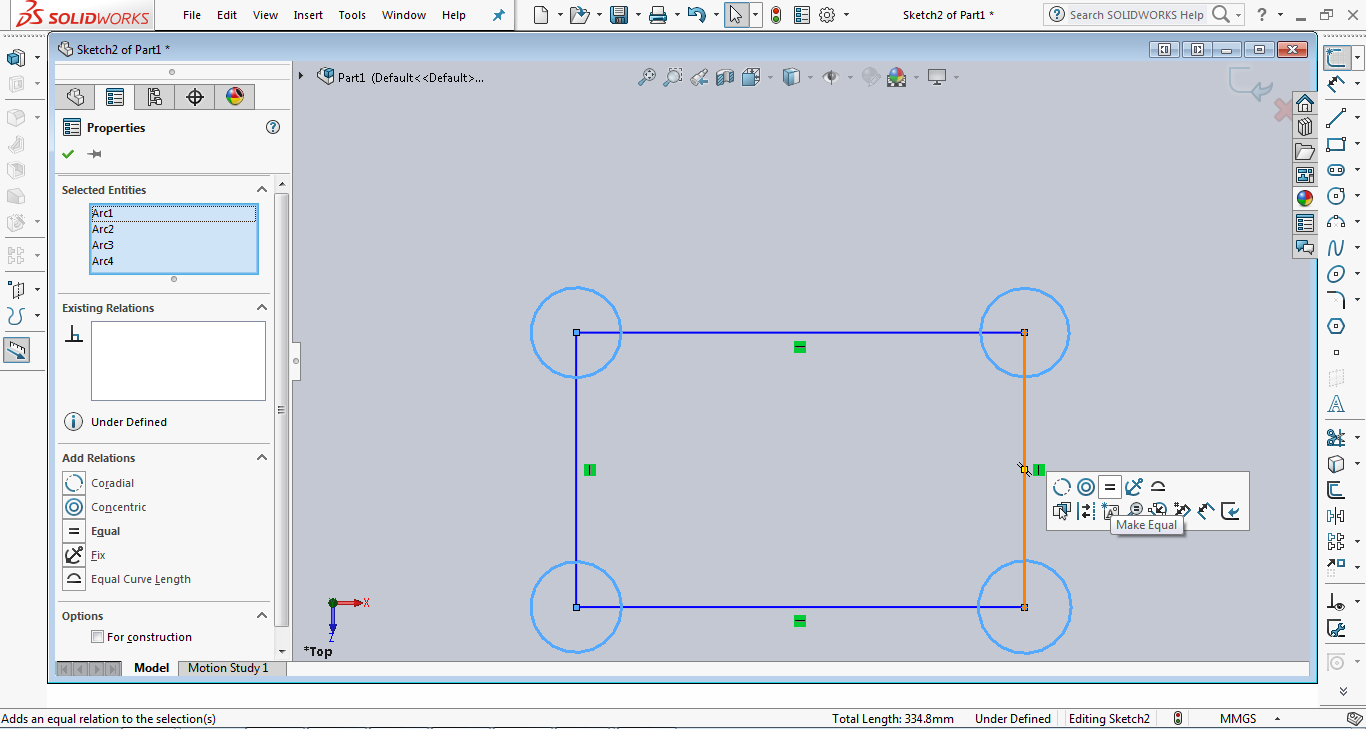Viewport: 1366px width, 729px height.
Task: Click the Apply Scene icon
Action: [x=896, y=77]
